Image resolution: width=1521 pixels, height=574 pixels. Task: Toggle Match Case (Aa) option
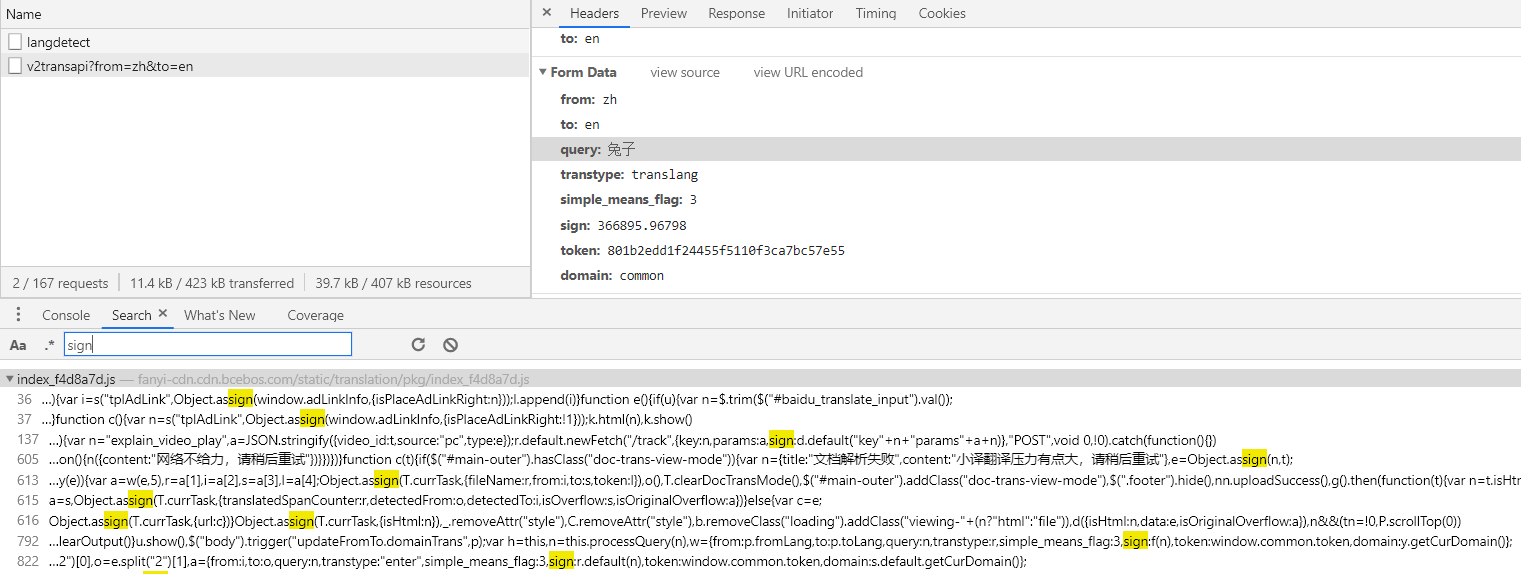18,345
